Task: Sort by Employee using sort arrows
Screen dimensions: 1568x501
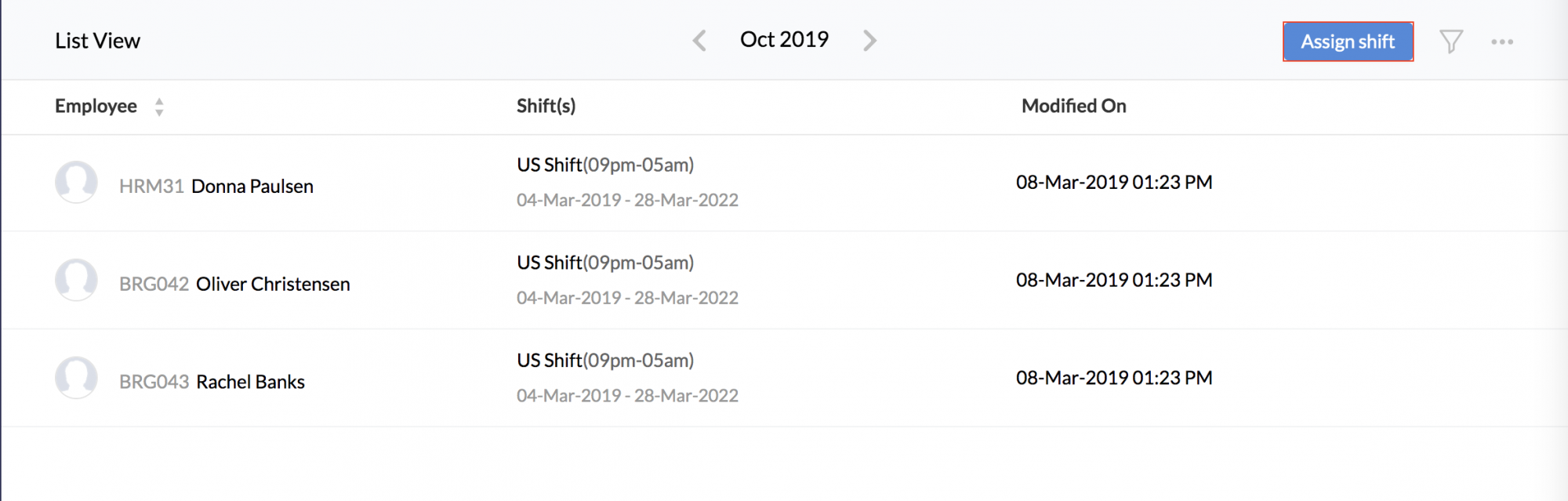Action: tap(159, 107)
